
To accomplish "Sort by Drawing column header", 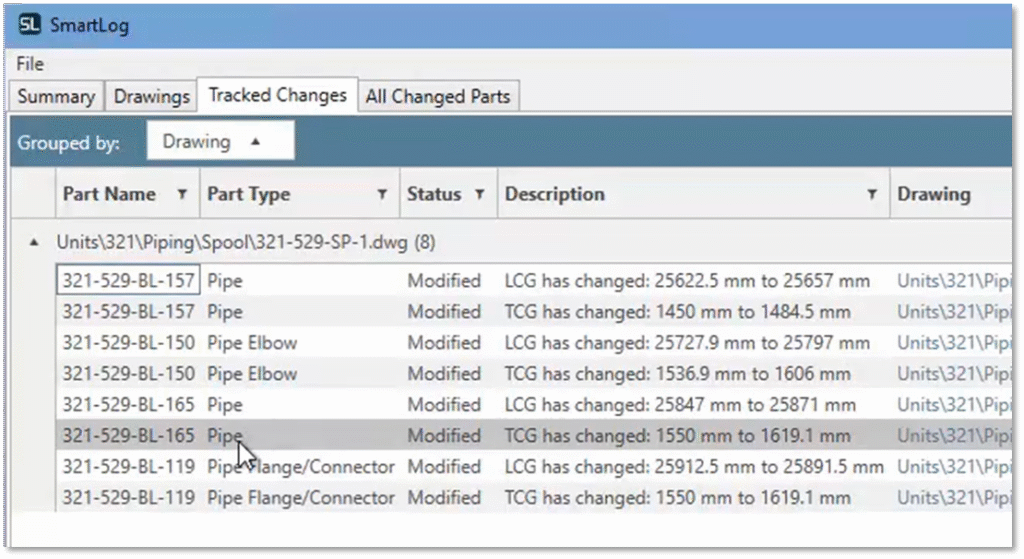I will [x=934, y=194].
